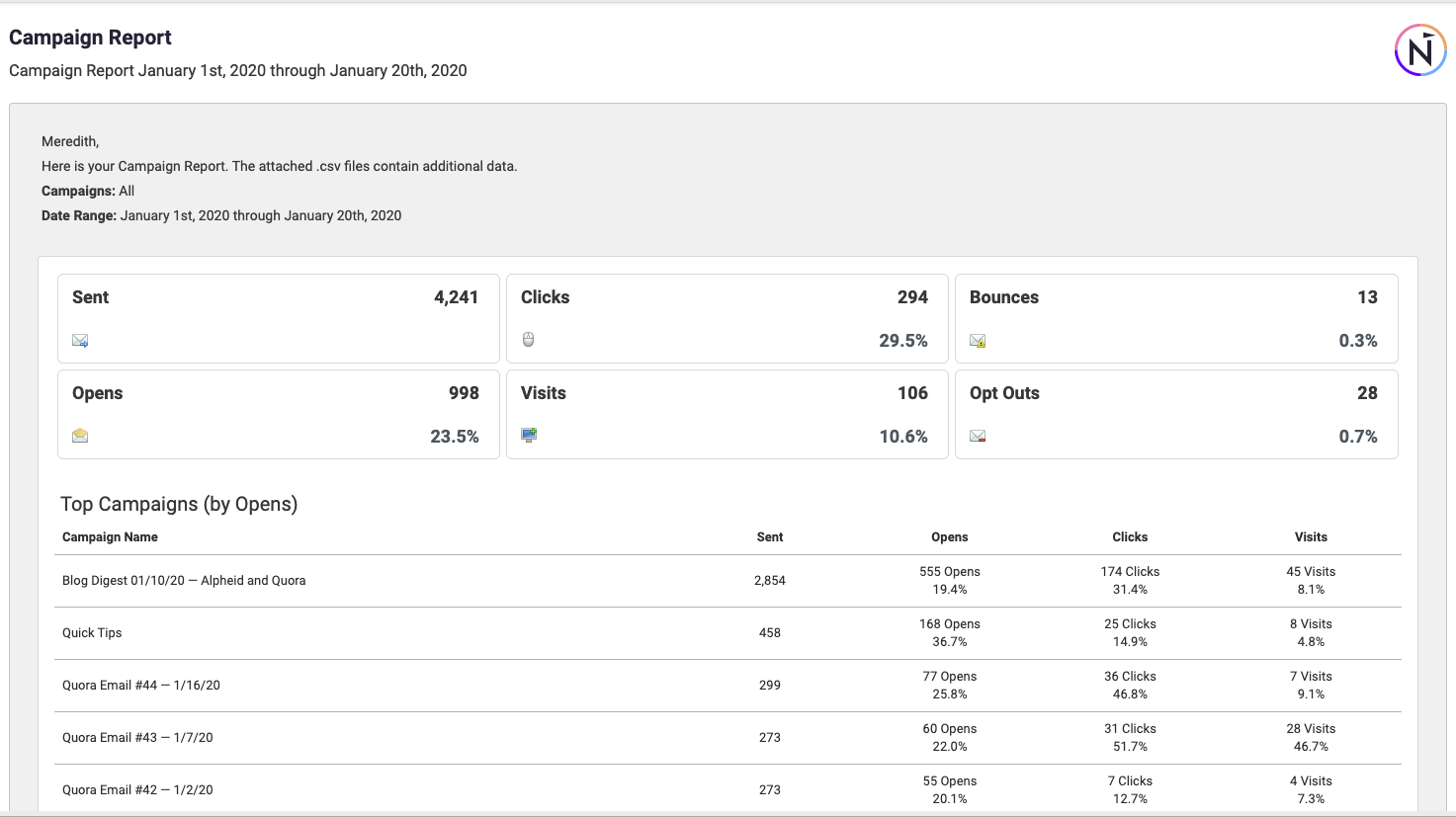The height and width of the screenshot is (817, 1456).
Task: Click the Sent envelope icon
Action: point(79,340)
